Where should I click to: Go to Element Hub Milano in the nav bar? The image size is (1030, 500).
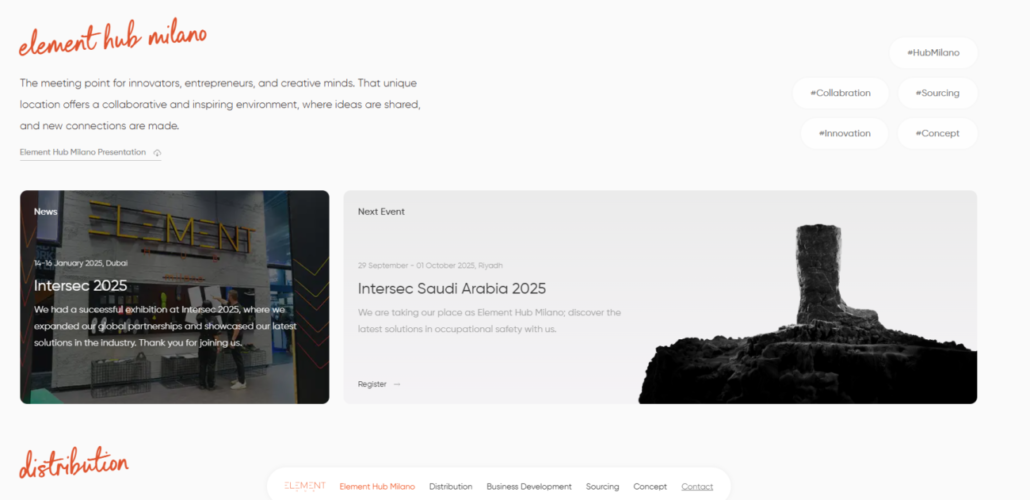point(377,487)
